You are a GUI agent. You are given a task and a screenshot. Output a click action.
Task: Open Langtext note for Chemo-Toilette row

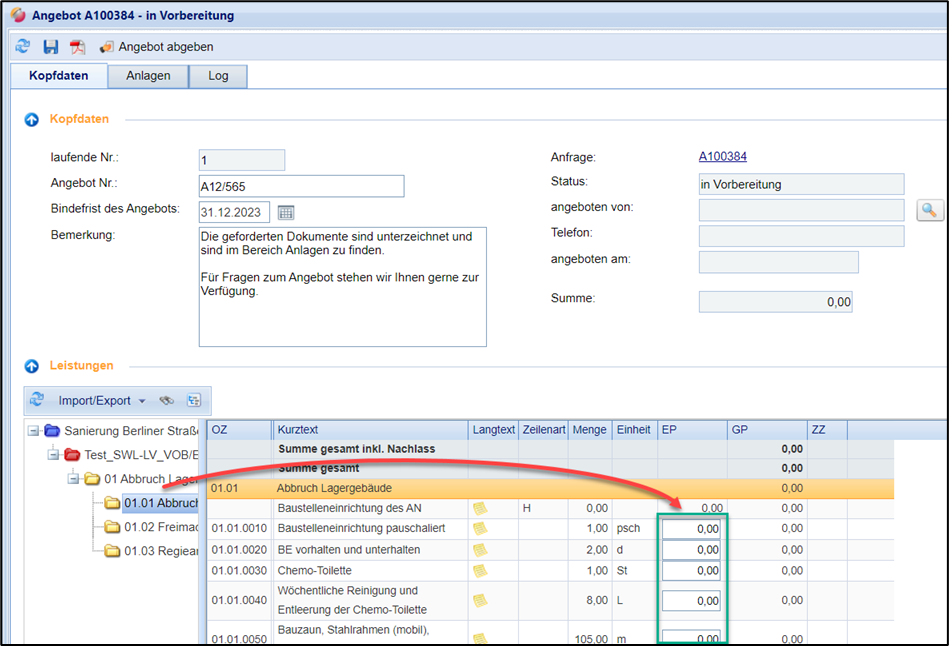(x=480, y=571)
